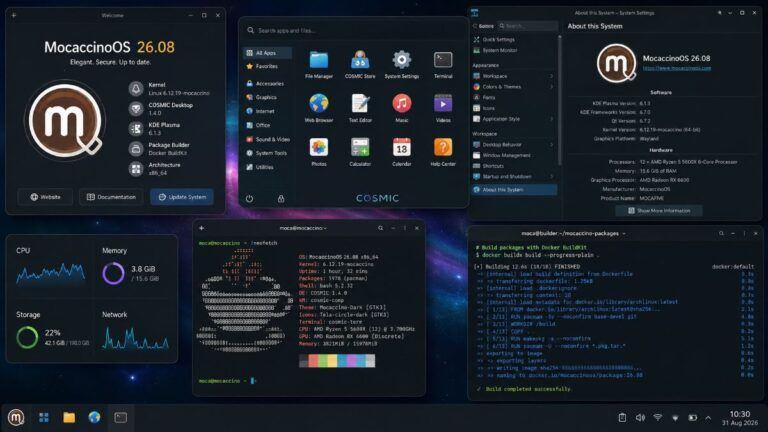Viewport: 768px width, 432px height.
Task: Click Show More Information button
Action: coord(659,211)
